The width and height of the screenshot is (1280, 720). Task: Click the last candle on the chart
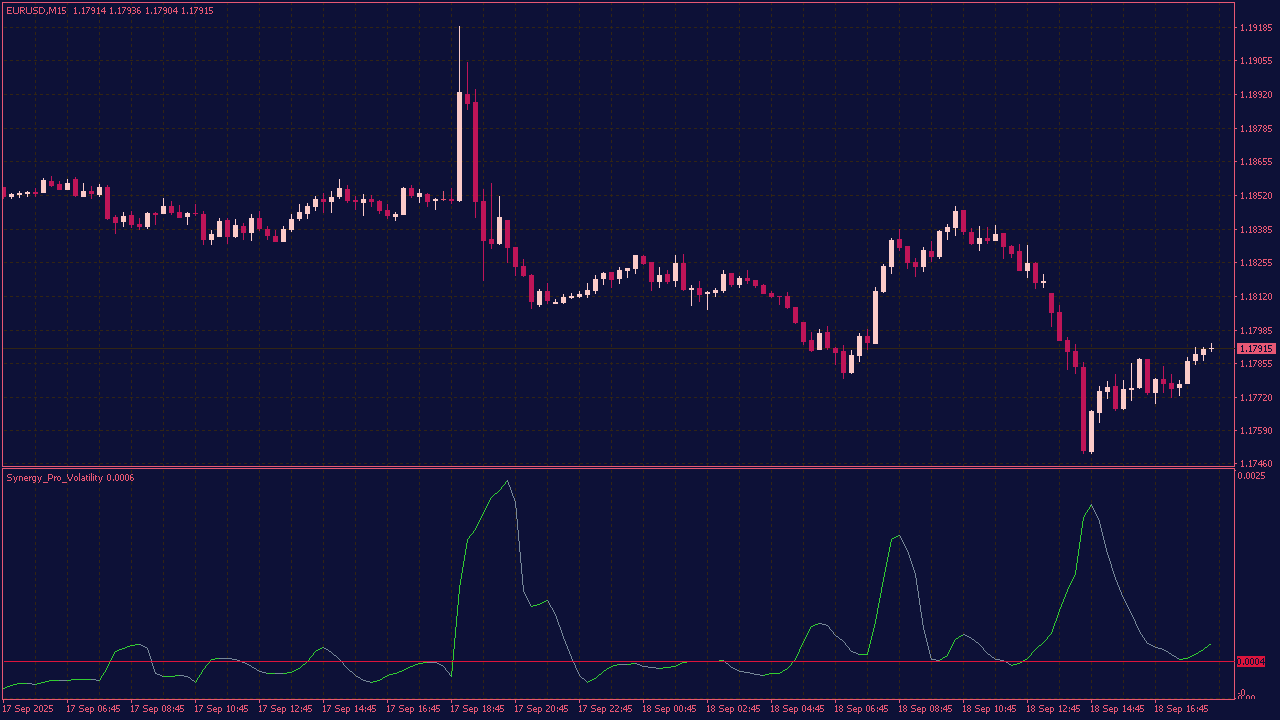[1211, 348]
